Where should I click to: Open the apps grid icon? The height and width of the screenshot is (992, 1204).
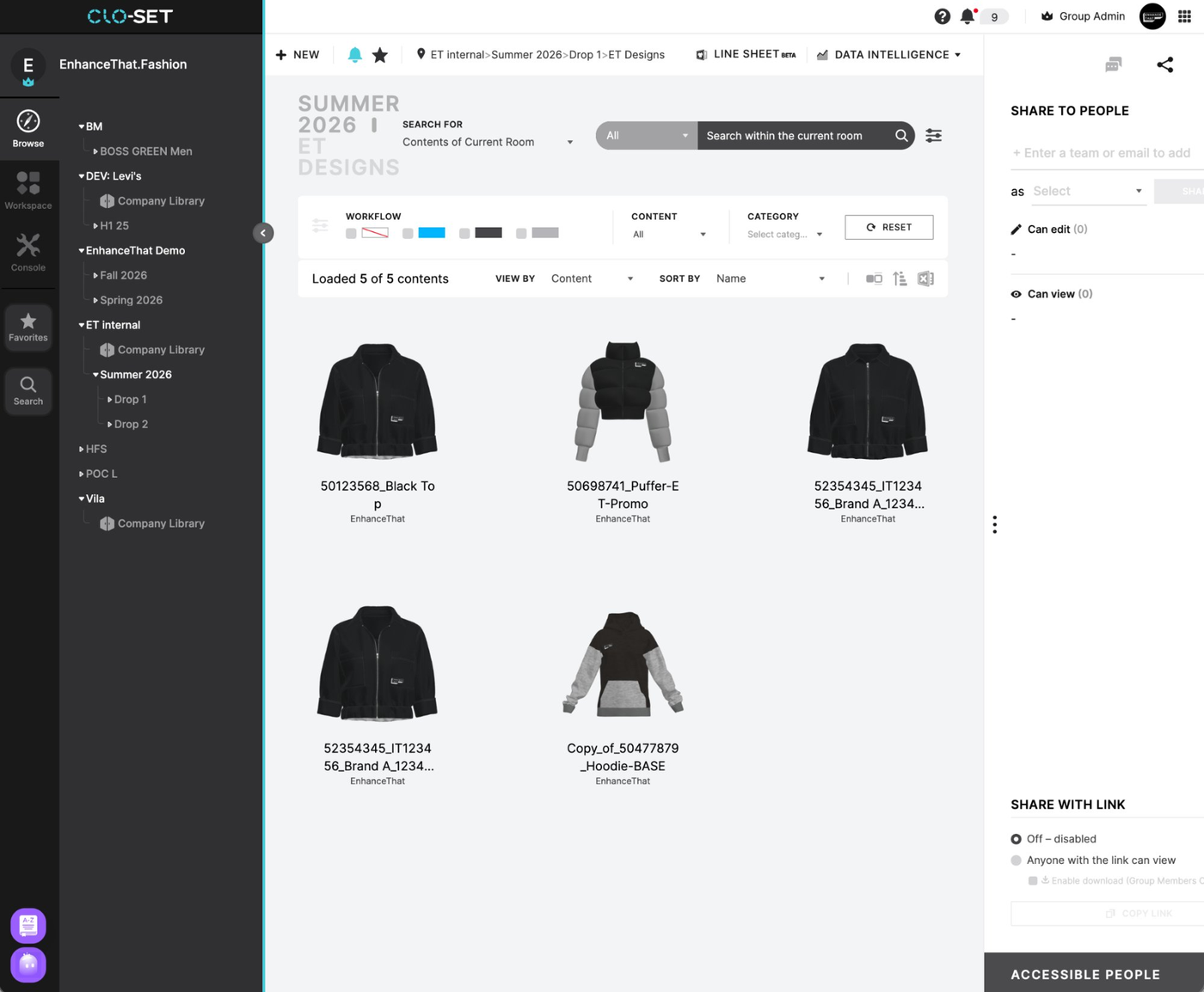(x=1184, y=16)
